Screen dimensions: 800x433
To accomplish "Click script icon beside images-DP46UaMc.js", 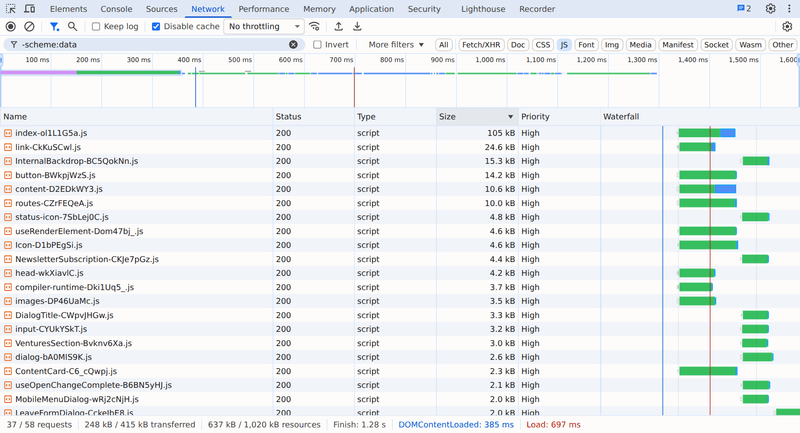I will tap(8, 301).
